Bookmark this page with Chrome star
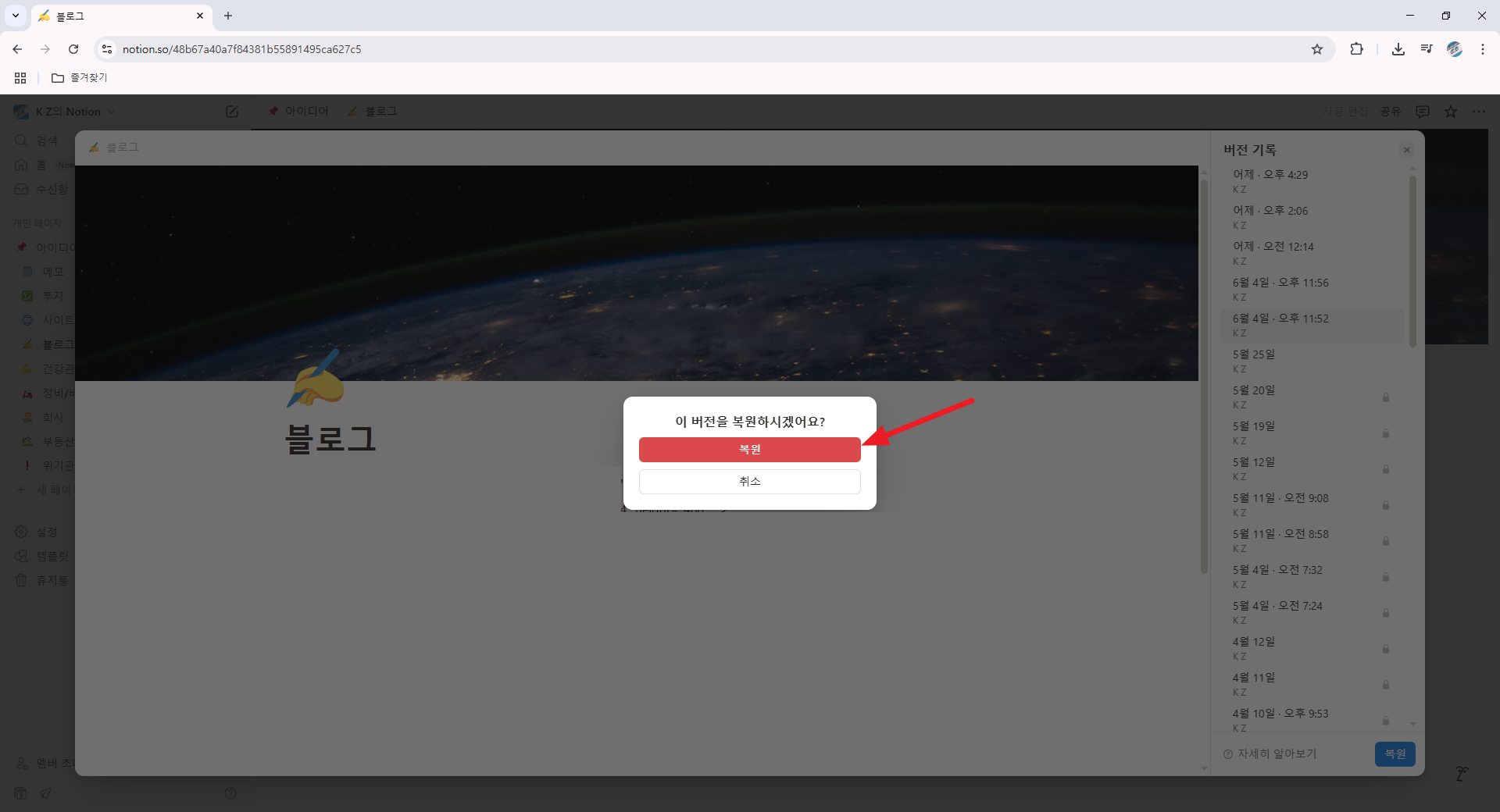The image size is (1500, 812). (x=1317, y=49)
